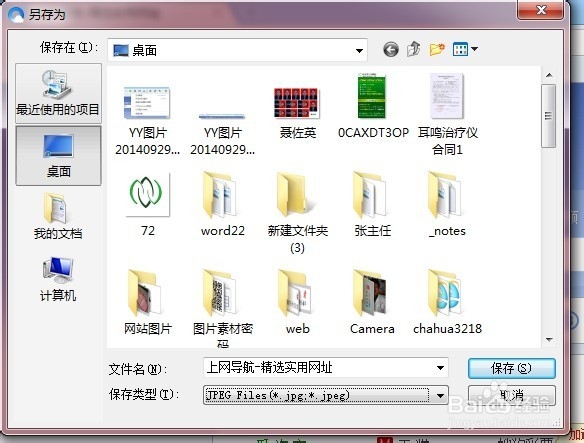Screen dimensions: 584x443
Task: Click the scrollbar down arrow
Action: coord(549,339)
